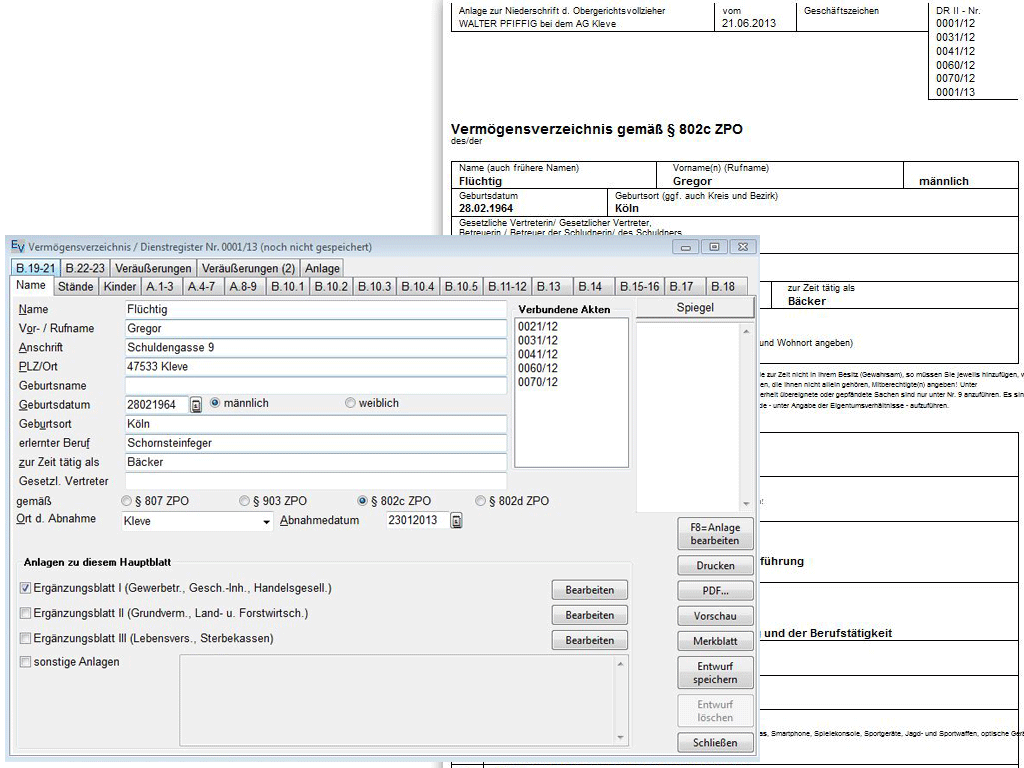Tick the sonstige Anlagen checkbox
Viewport: 1024px width, 768px height.
coord(25,662)
